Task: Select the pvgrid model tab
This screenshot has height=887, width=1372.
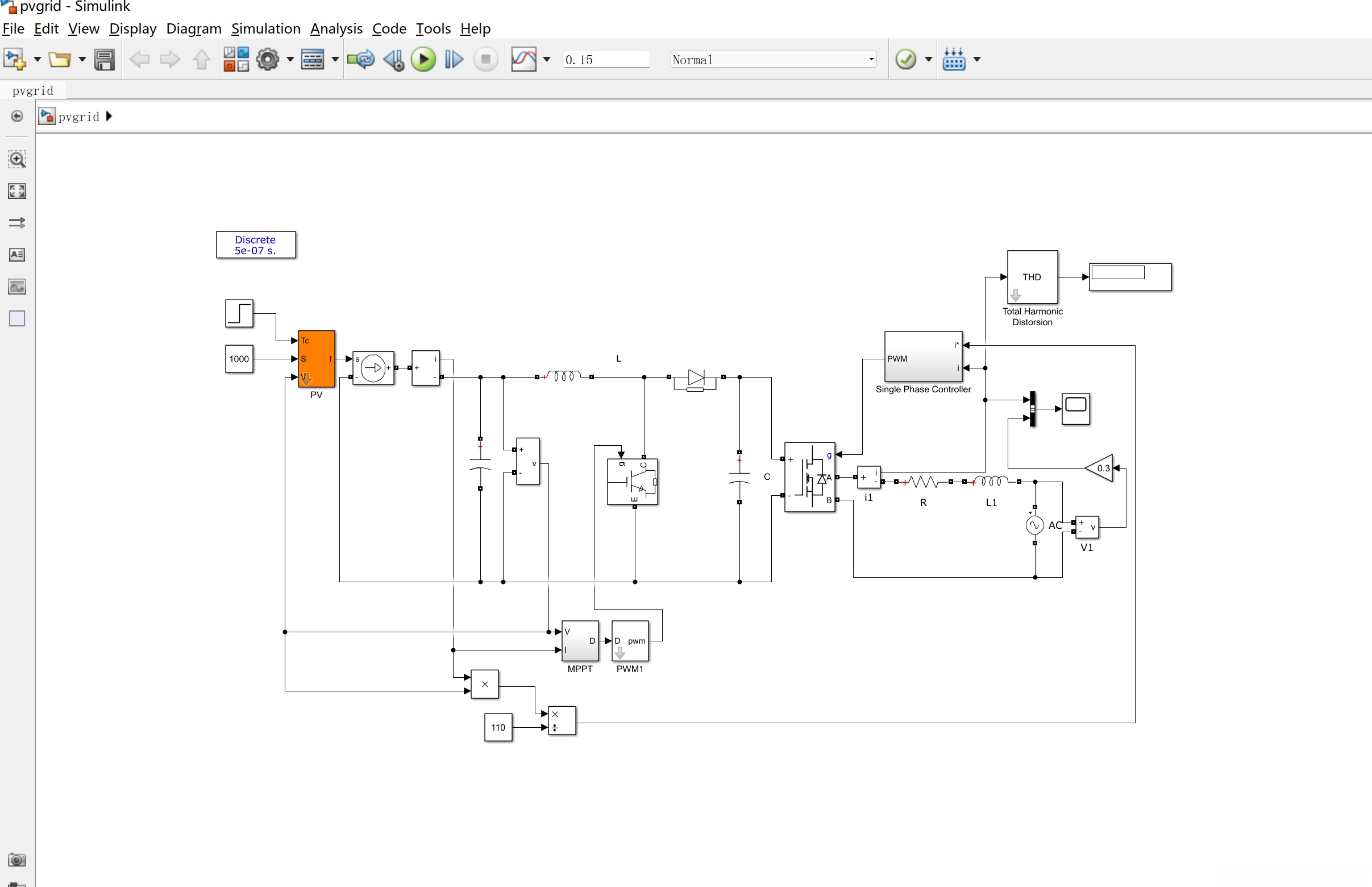Action: [x=33, y=90]
